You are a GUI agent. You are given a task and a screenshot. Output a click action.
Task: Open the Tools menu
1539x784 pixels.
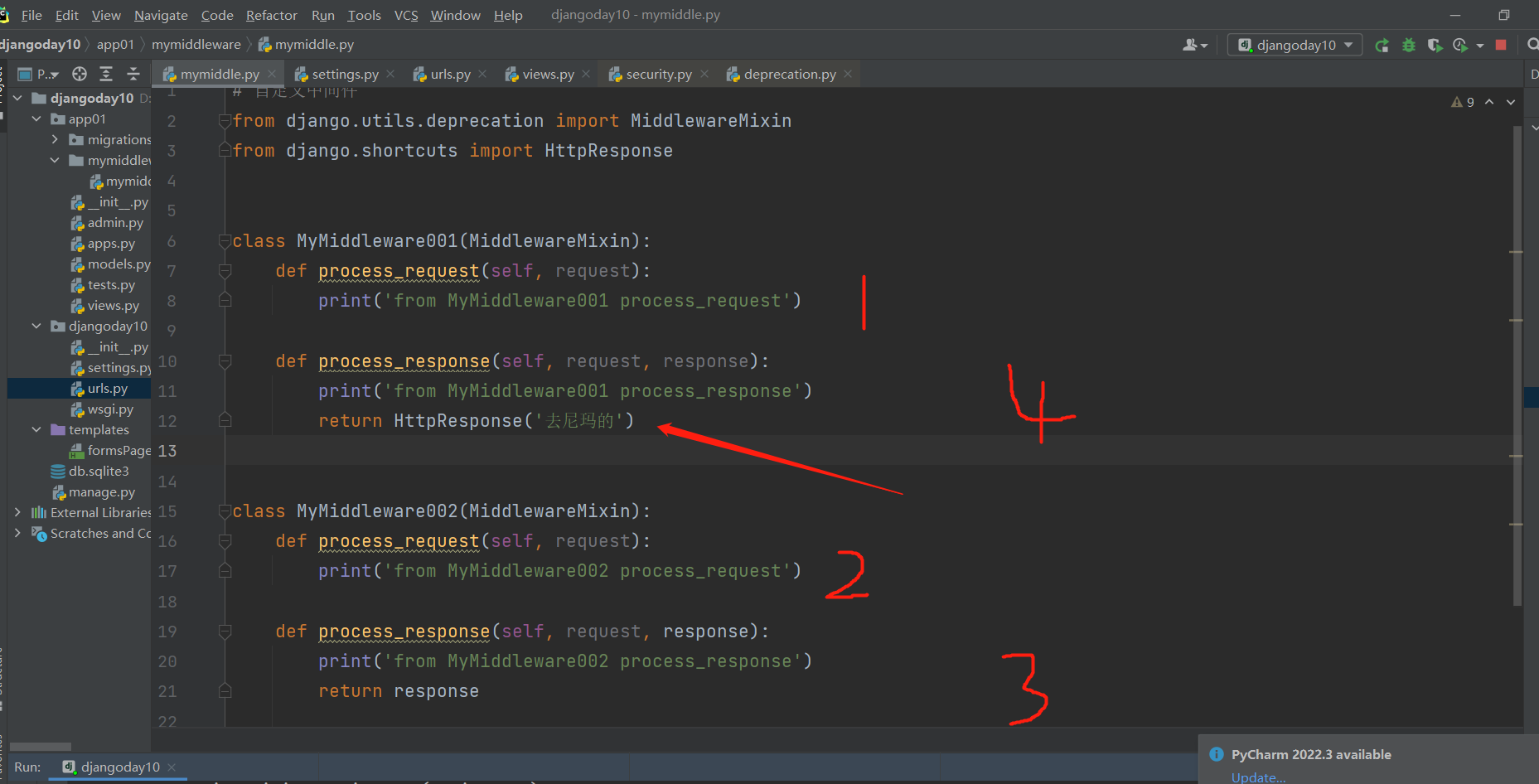tap(365, 15)
